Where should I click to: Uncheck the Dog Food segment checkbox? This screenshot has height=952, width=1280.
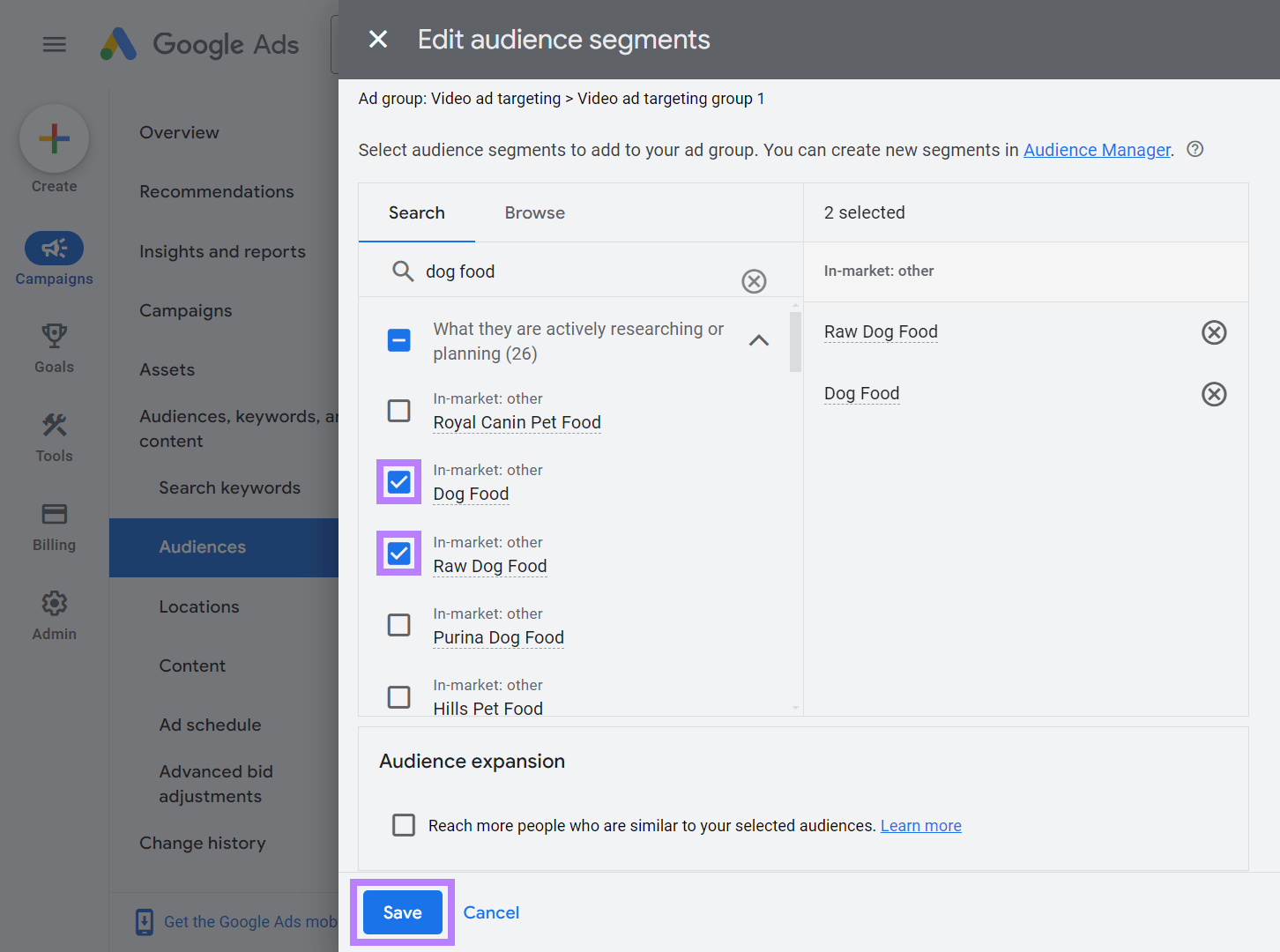pyautogui.click(x=399, y=482)
